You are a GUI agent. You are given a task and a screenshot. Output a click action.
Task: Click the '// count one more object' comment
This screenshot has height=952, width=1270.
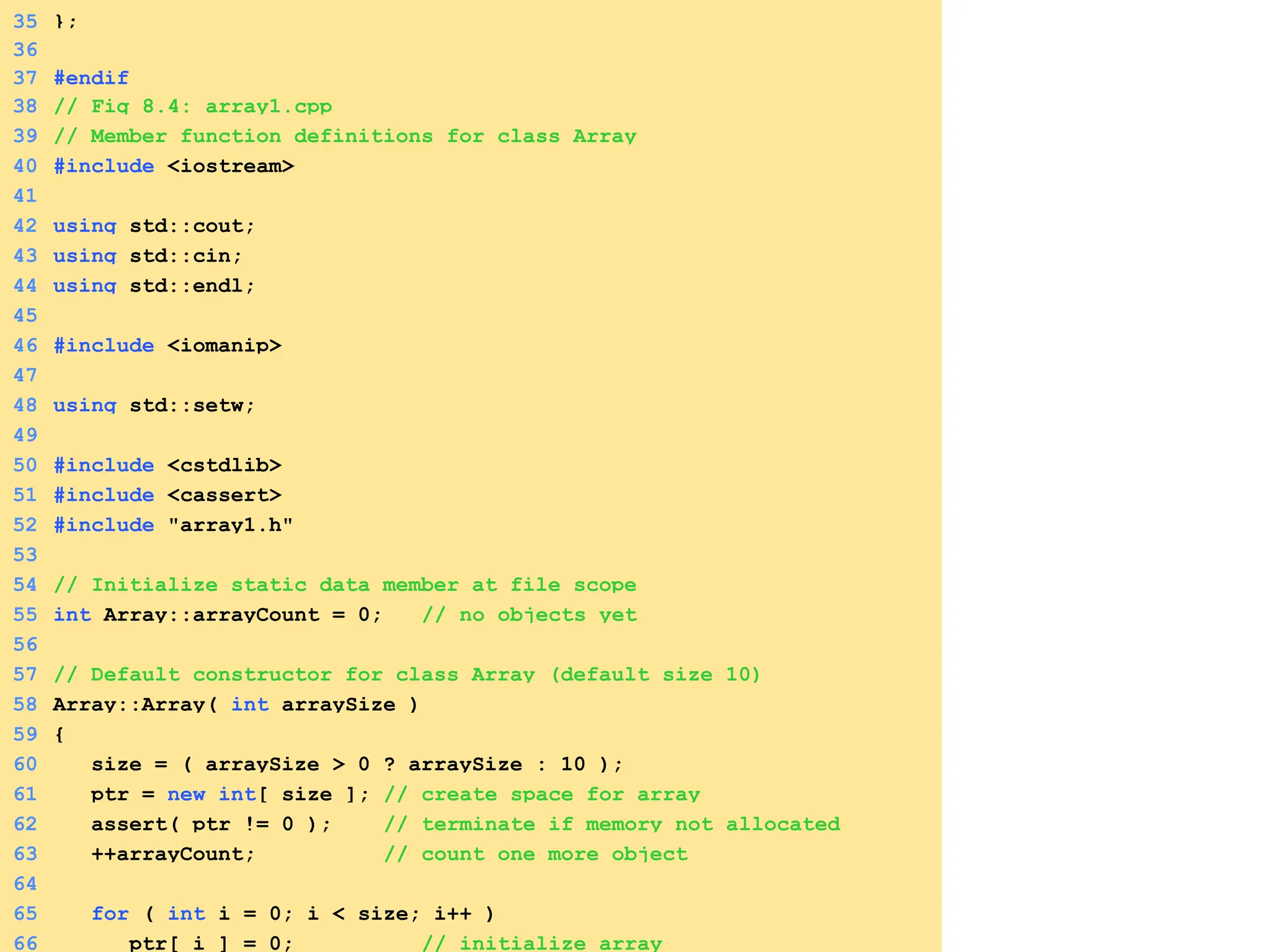click(536, 854)
